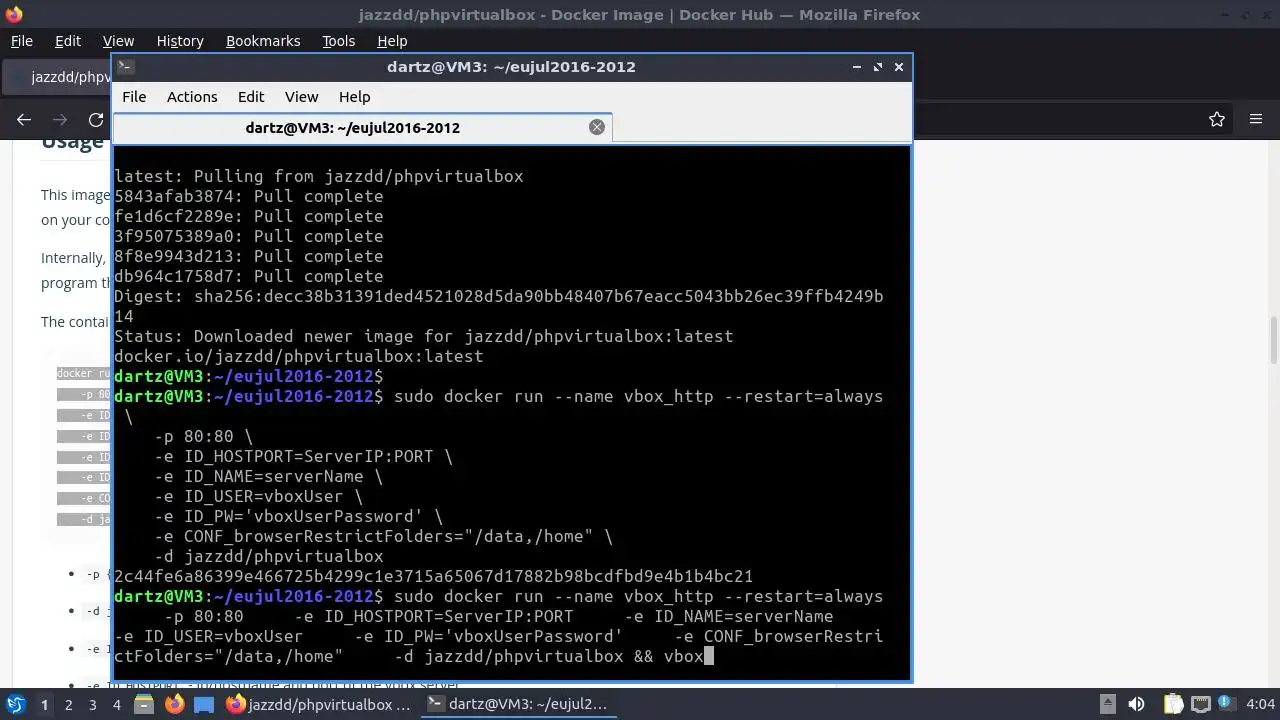
Task: Click the Firefox logo in title bar
Action: pyautogui.click(x=13, y=14)
